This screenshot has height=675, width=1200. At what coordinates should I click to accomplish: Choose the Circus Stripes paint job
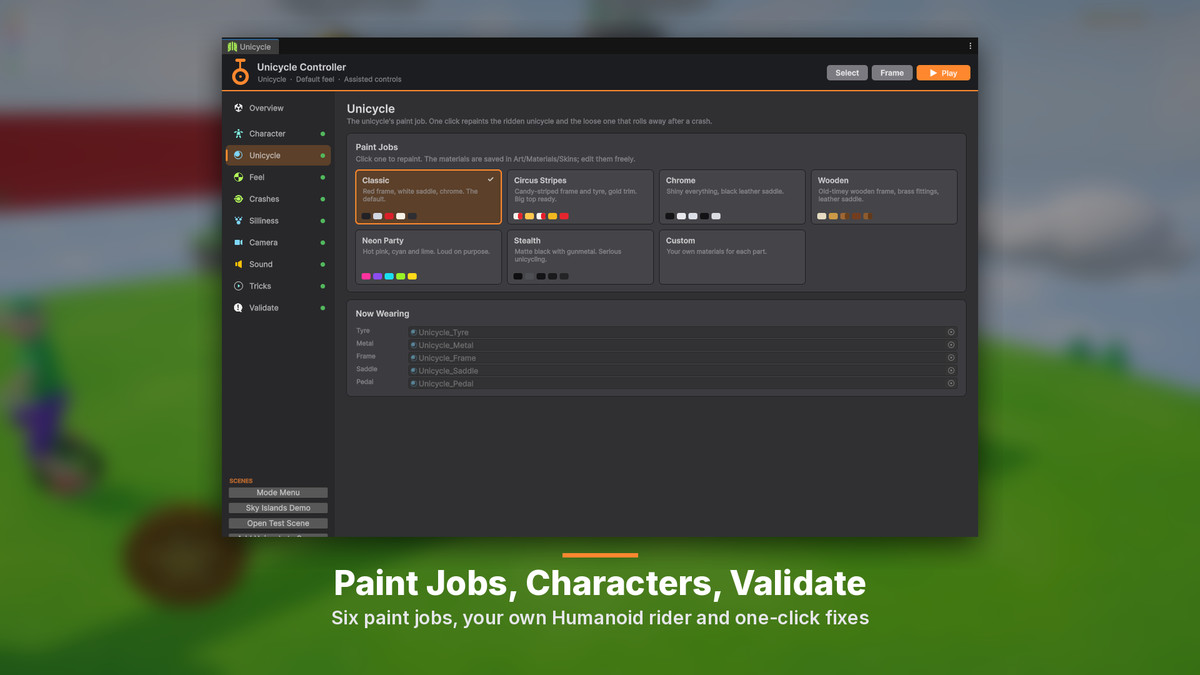point(581,197)
